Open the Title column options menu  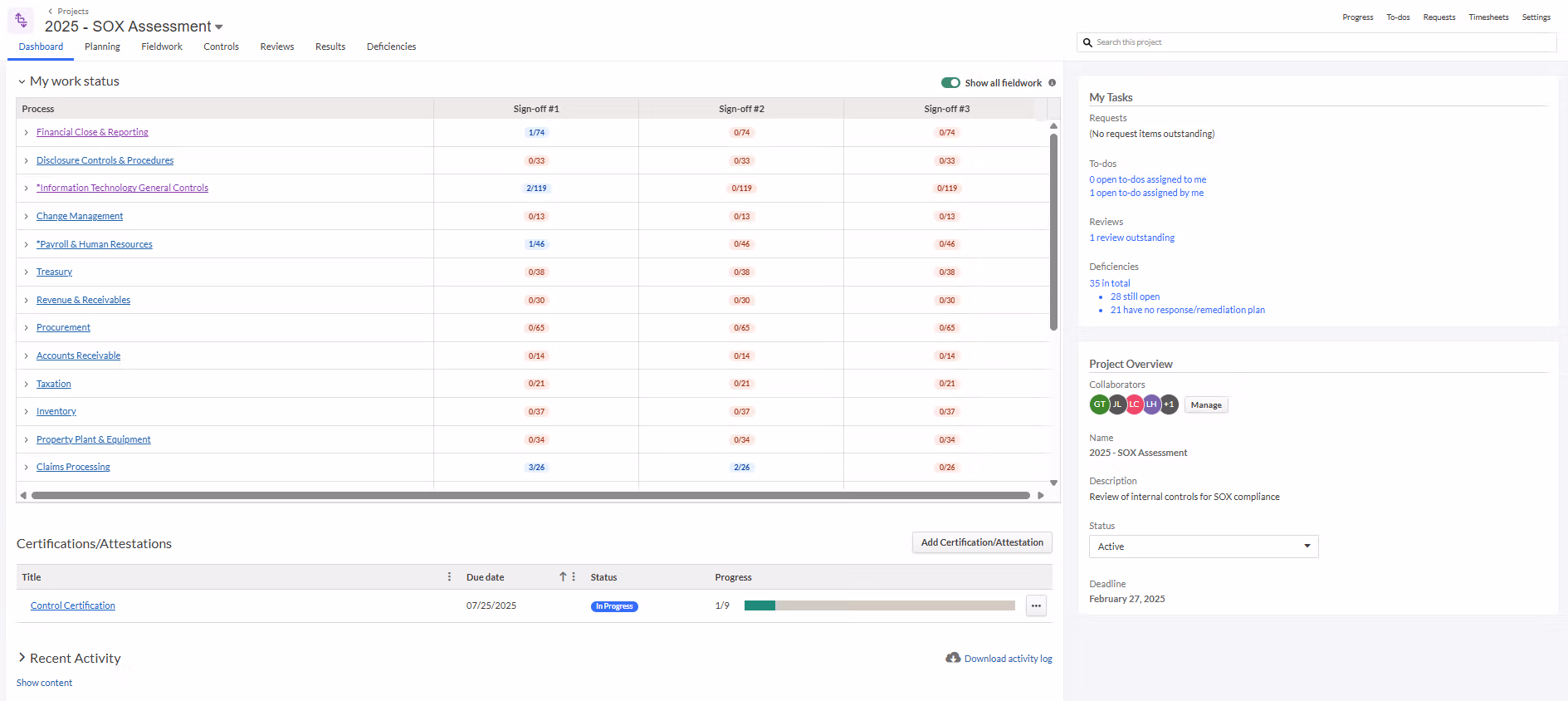click(x=450, y=576)
